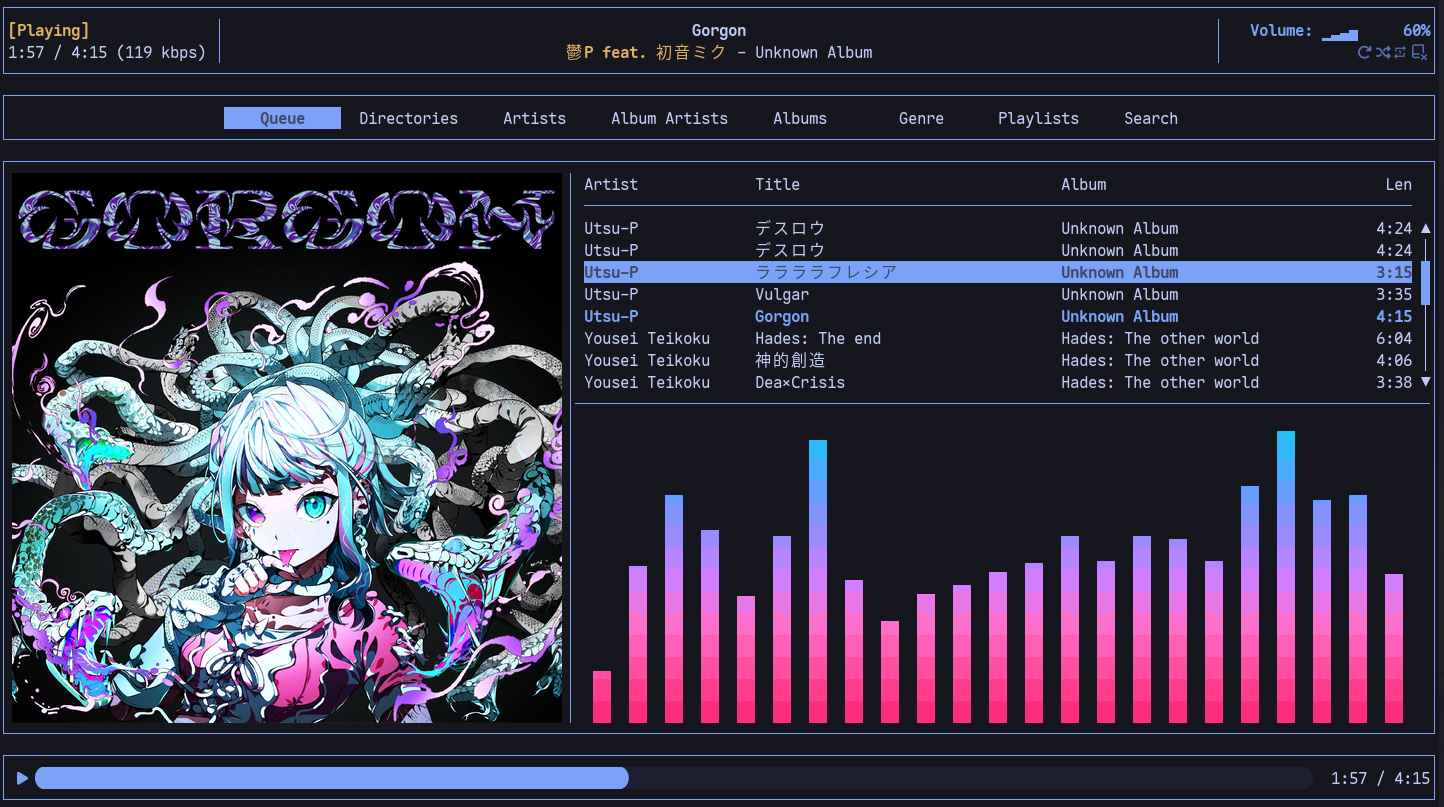Select the Genre tab
1444x807 pixels.
[921, 118]
